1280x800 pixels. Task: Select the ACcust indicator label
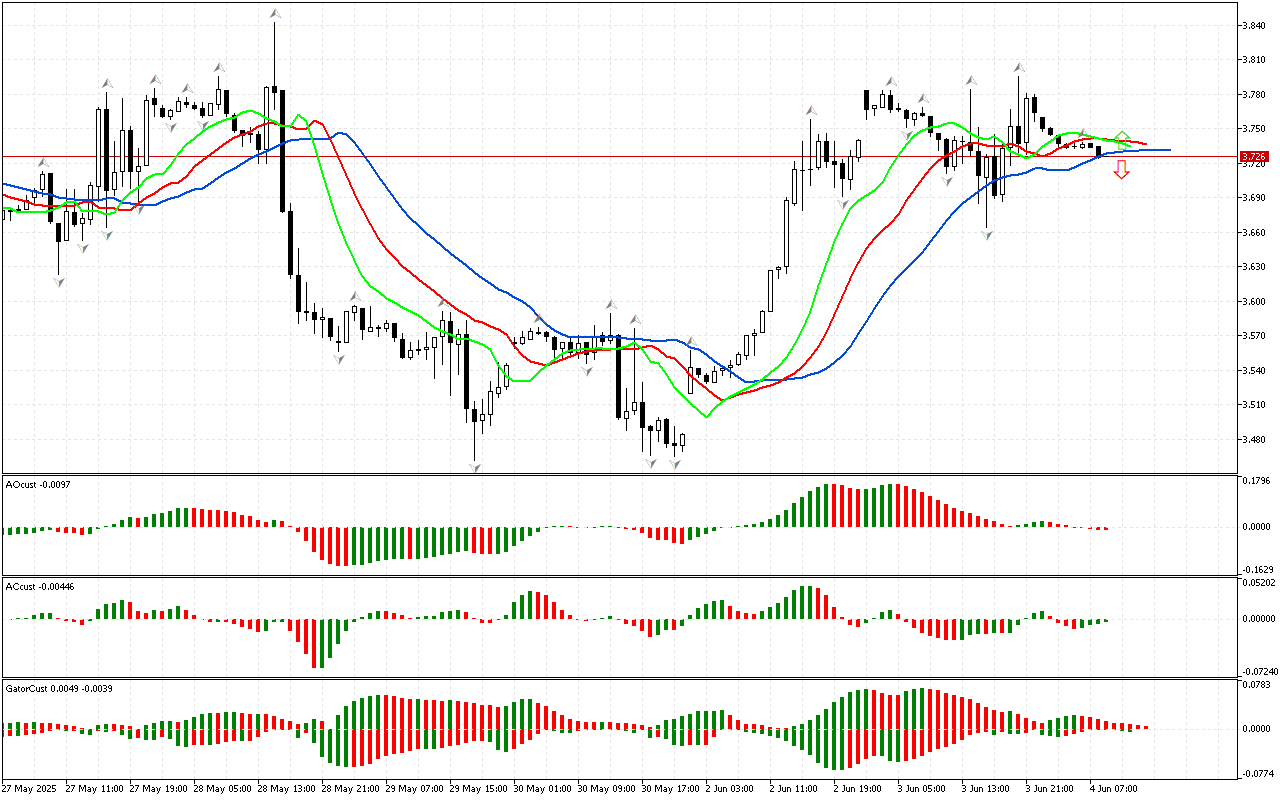click(37, 586)
